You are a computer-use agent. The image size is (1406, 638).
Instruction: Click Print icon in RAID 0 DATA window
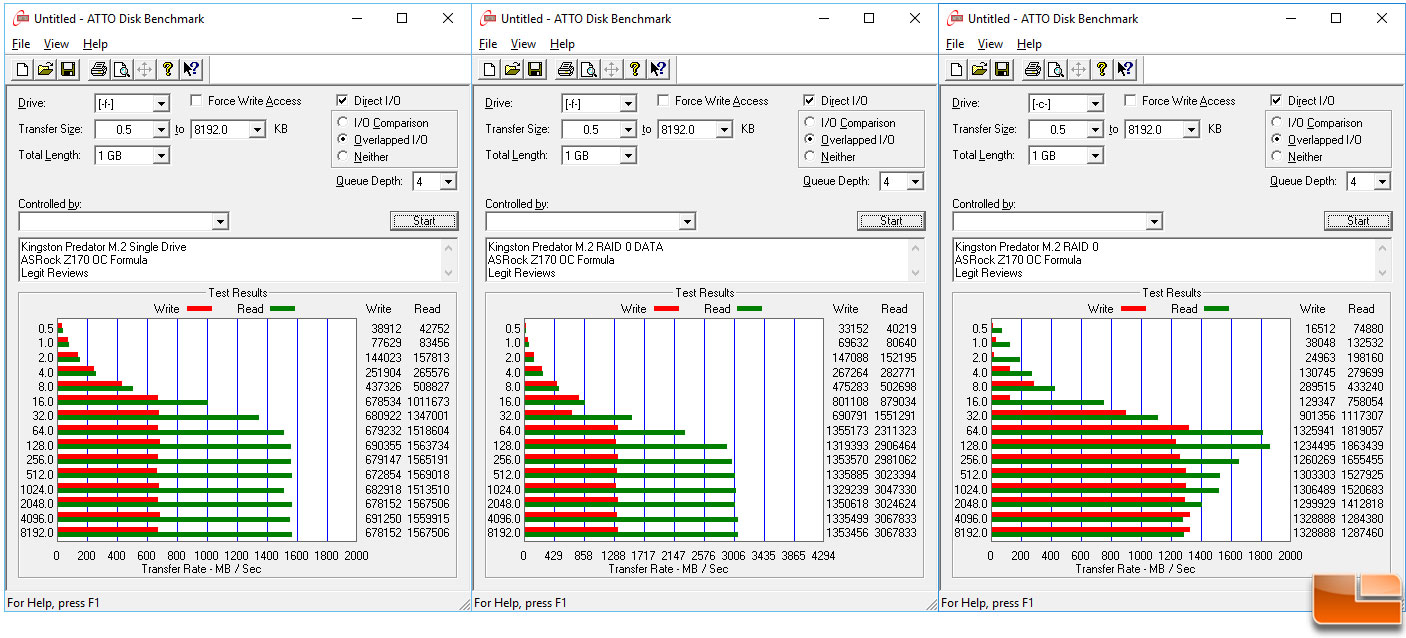(565, 69)
